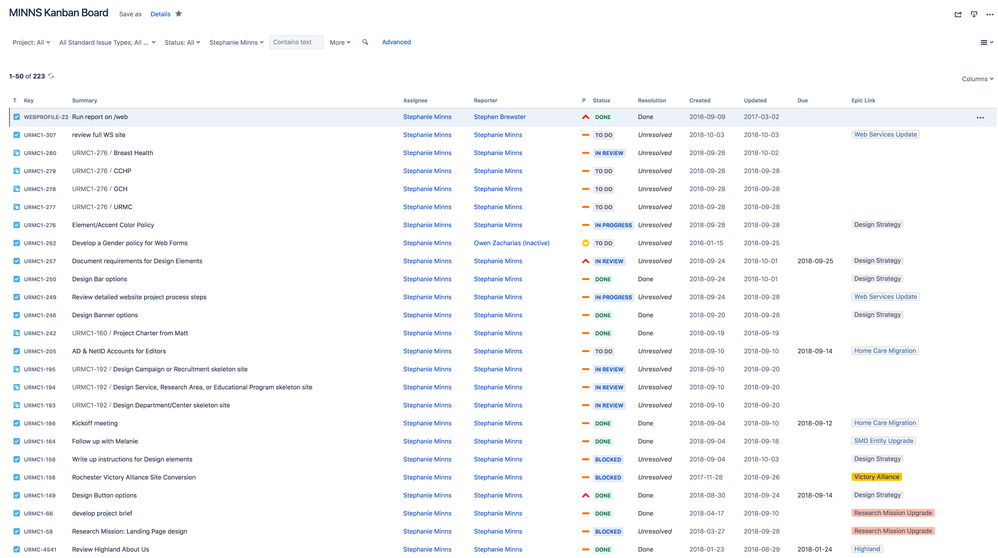Click issue type icon for URMC1-66
This screenshot has width=998, height=558.
point(17,513)
